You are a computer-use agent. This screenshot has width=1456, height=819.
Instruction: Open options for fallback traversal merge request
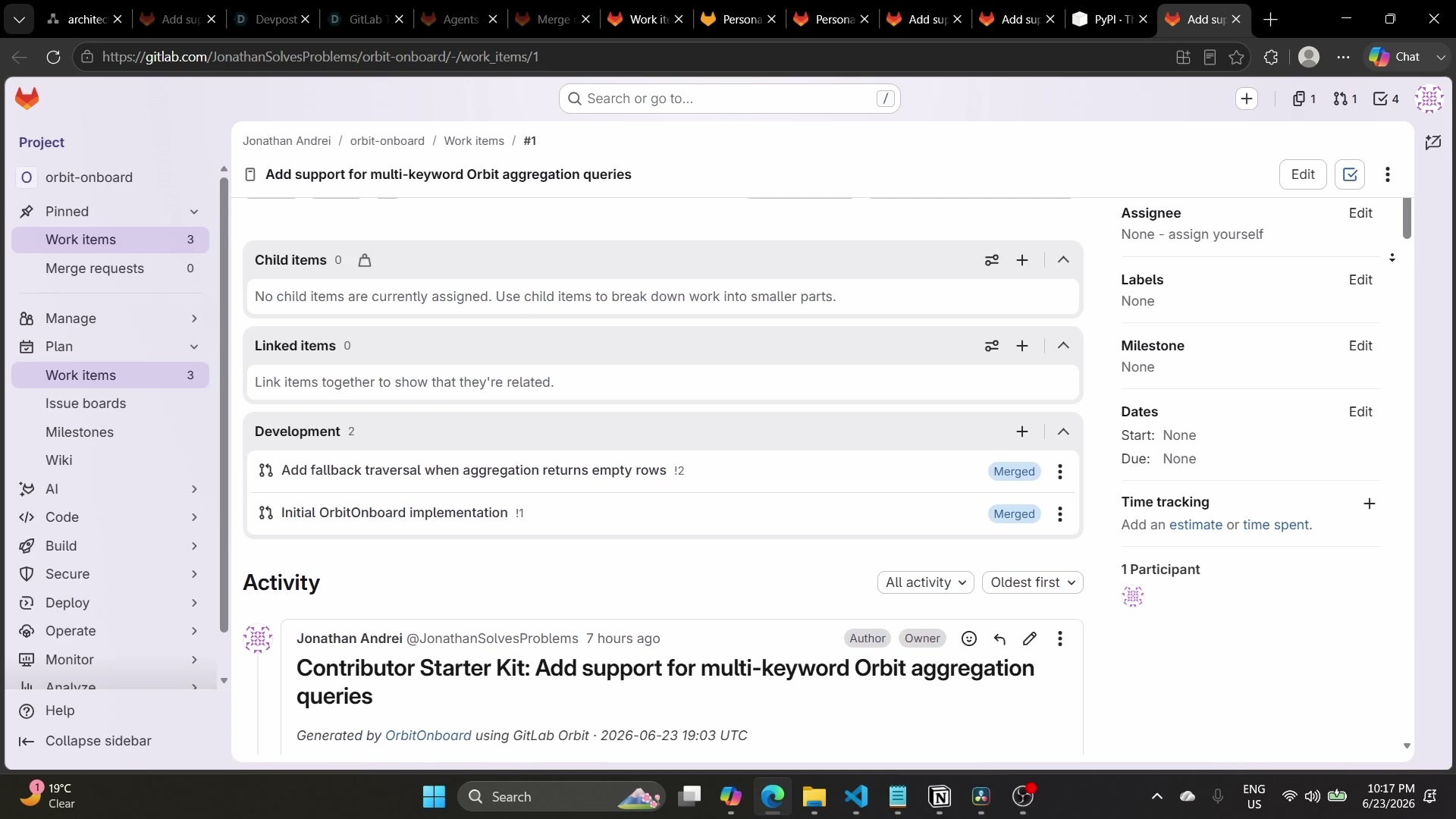click(1060, 472)
